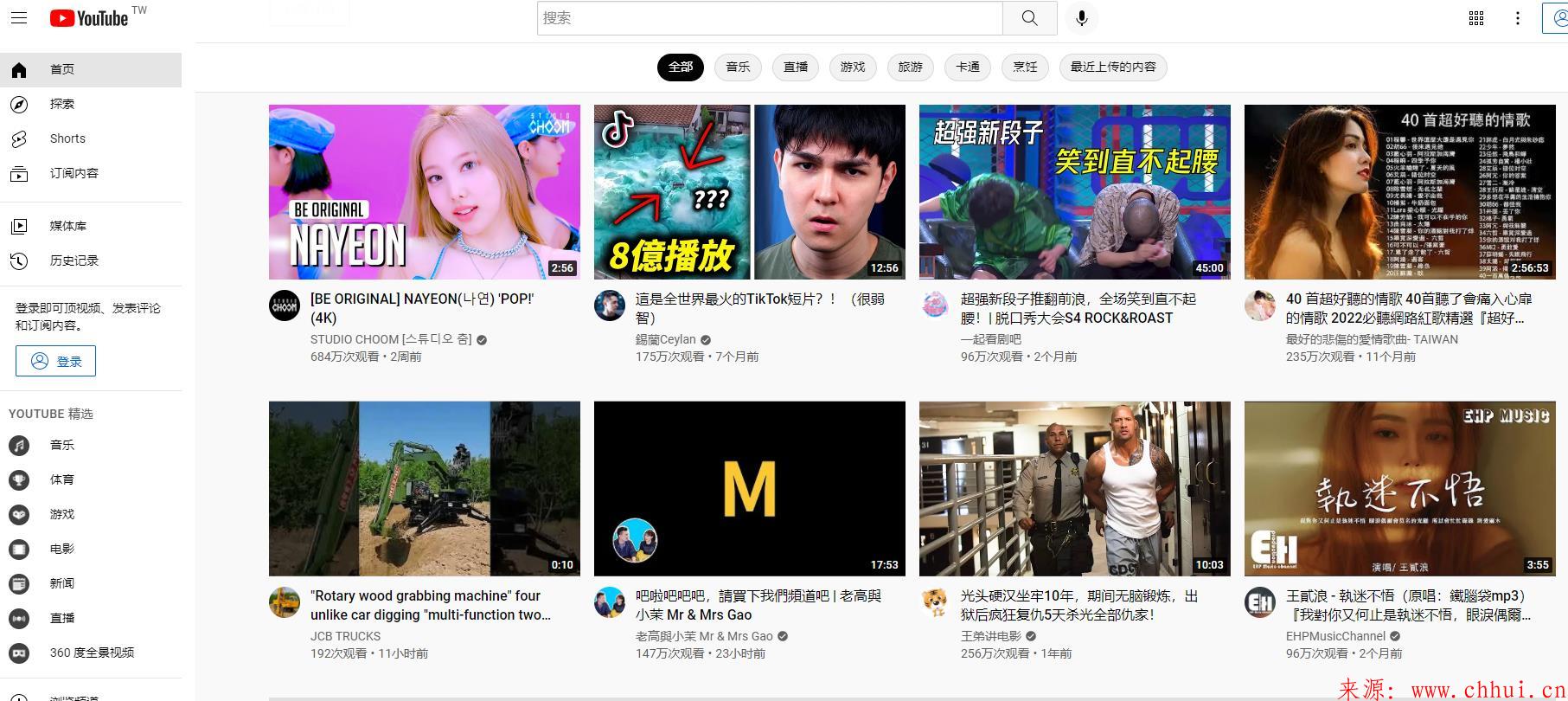Click the 音乐 icon under YouTube 精选
This screenshot has height=701, width=1568.
(19, 446)
